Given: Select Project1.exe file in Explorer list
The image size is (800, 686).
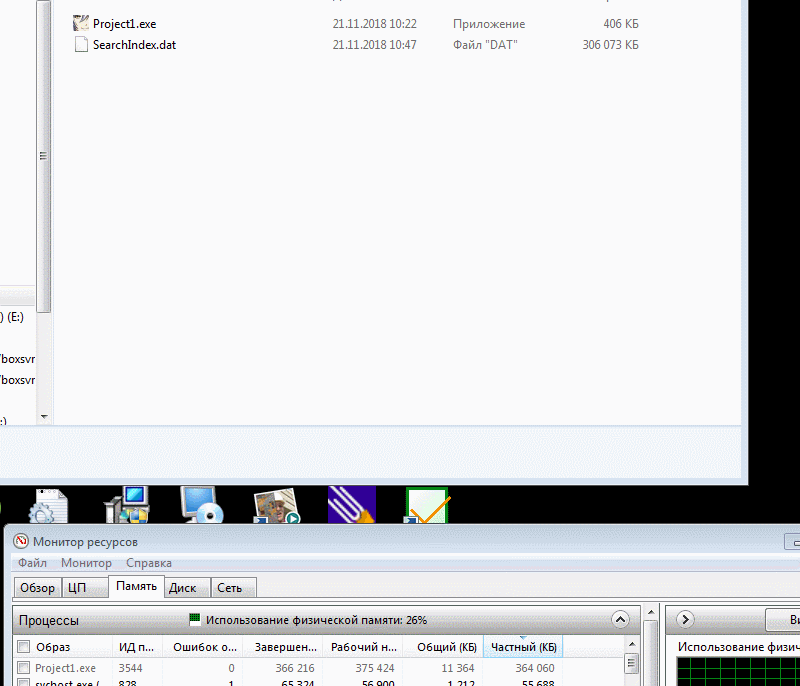Looking at the screenshot, I should click(124, 24).
